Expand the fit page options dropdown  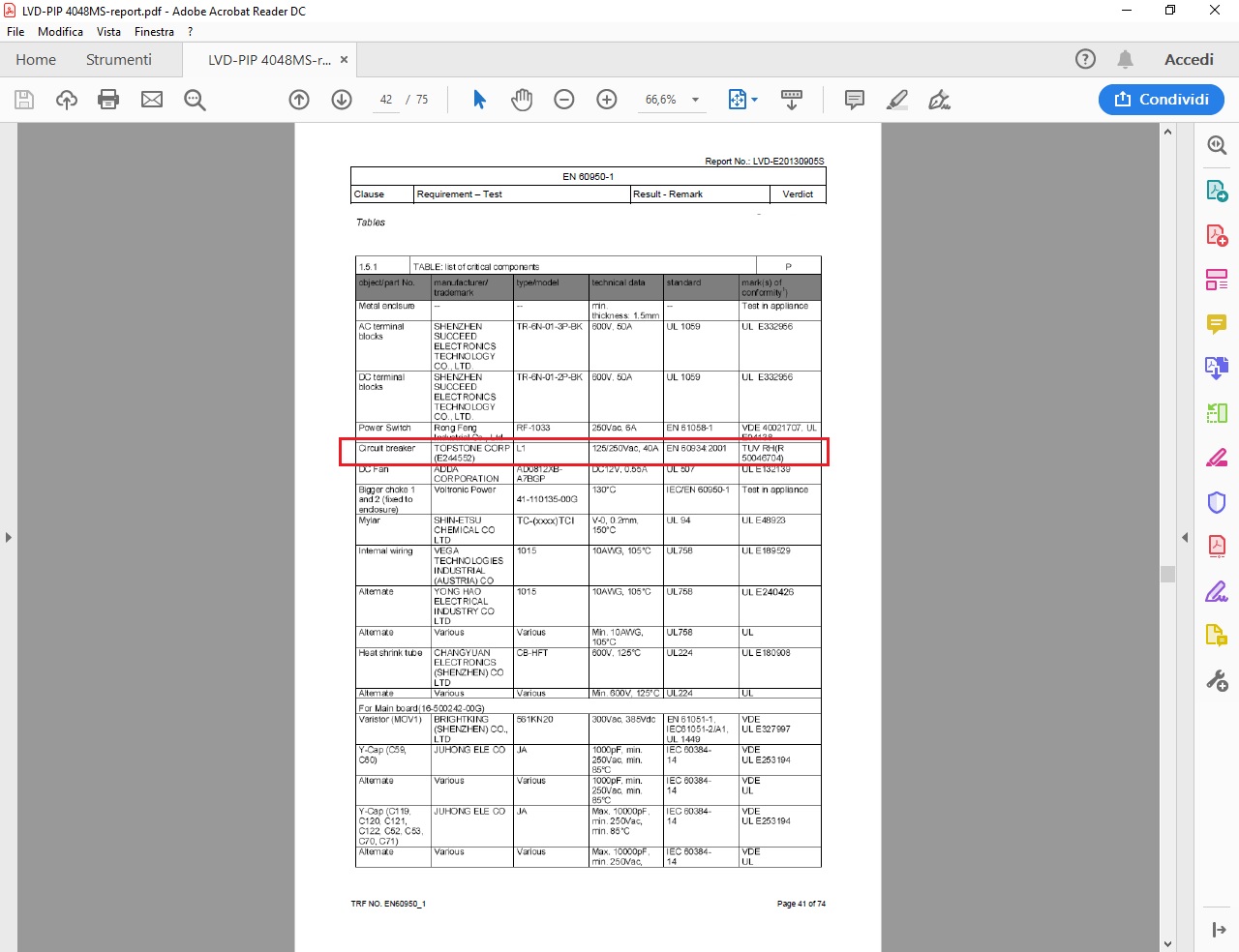pyautogui.click(x=754, y=100)
